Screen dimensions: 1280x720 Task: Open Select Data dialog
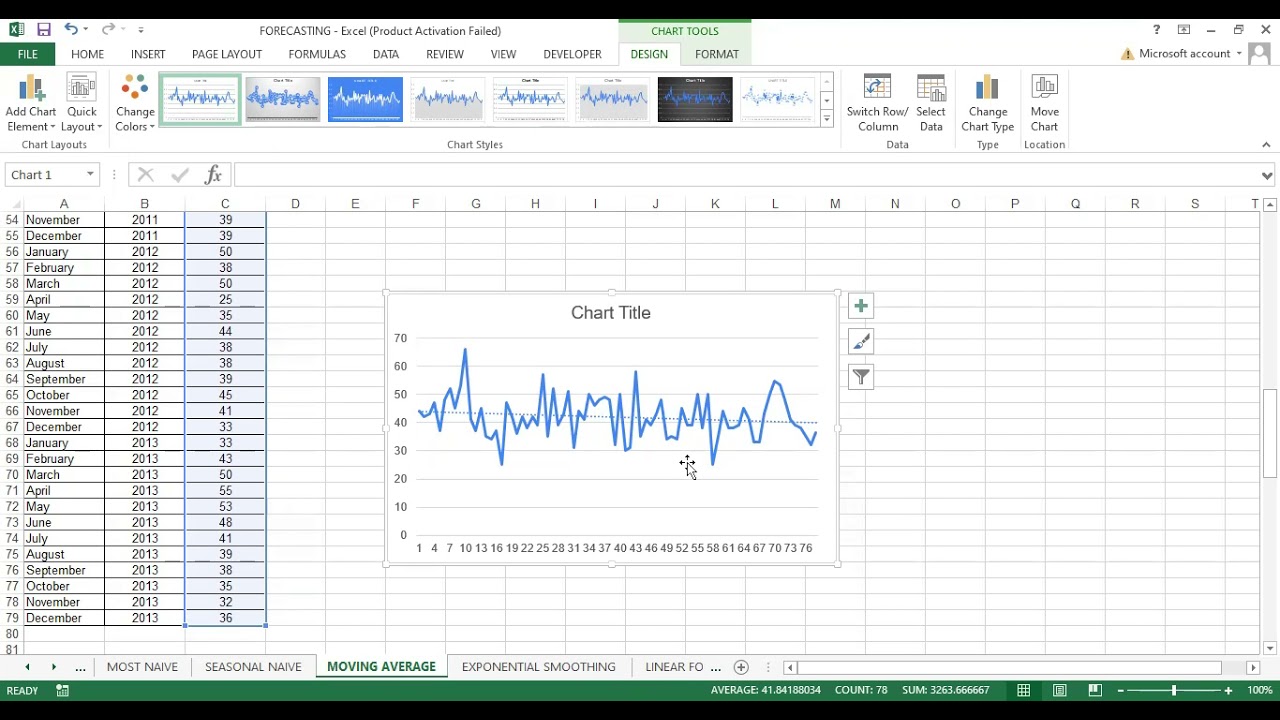[931, 103]
